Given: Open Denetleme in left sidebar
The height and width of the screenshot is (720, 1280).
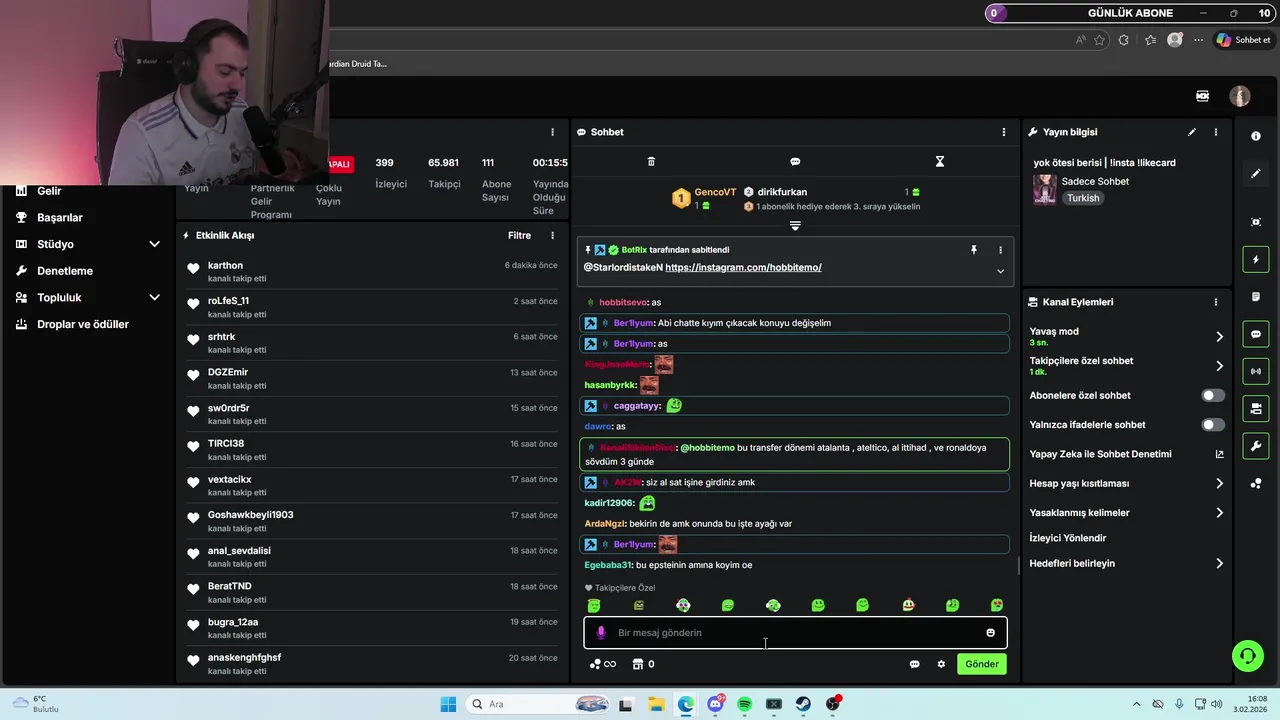Looking at the screenshot, I should point(65,271).
